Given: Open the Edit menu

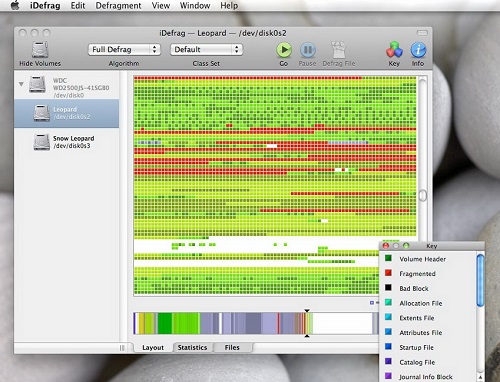Looking at the screenshot, I should click(x=78, y=6).
